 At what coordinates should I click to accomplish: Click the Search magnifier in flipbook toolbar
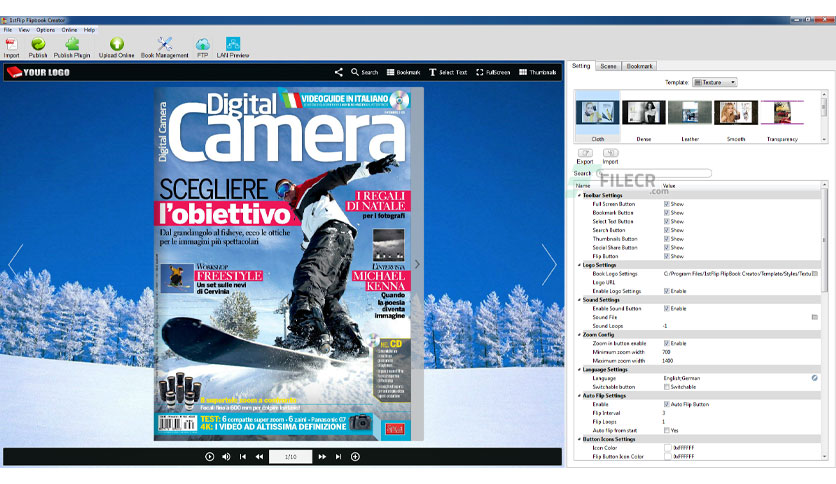click(x=364, y=72)
